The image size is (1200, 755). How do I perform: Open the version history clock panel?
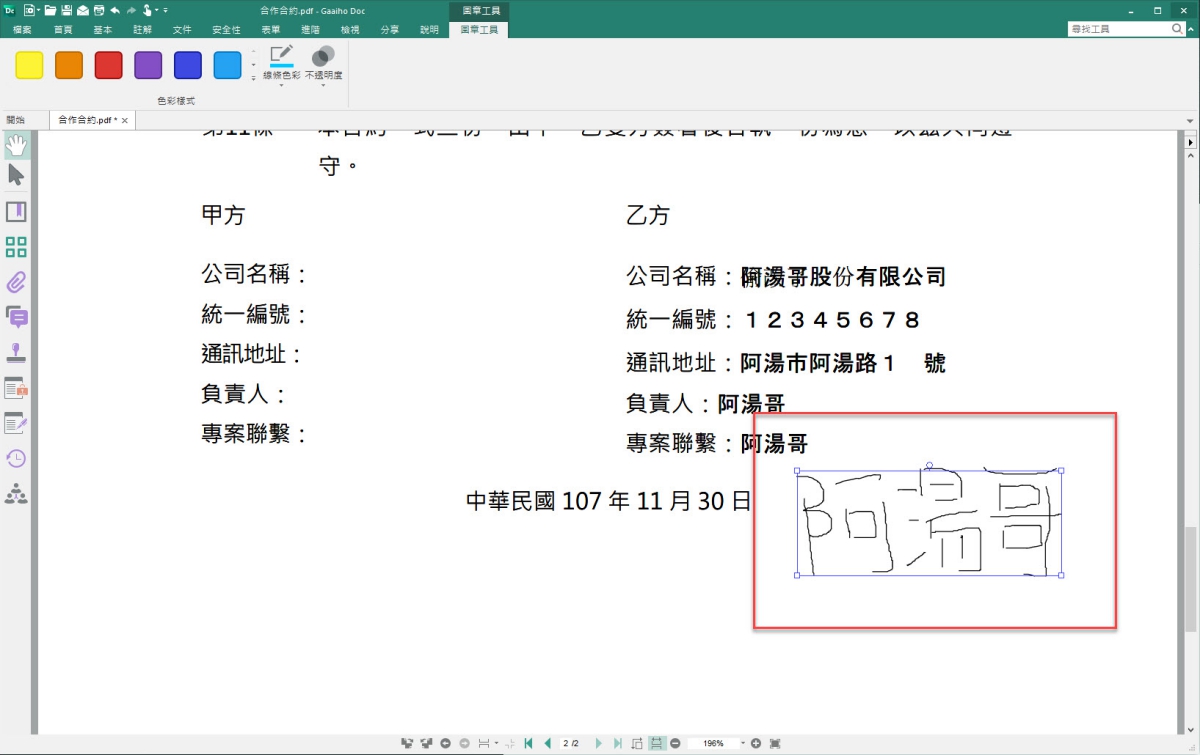(x=16, y=458)
